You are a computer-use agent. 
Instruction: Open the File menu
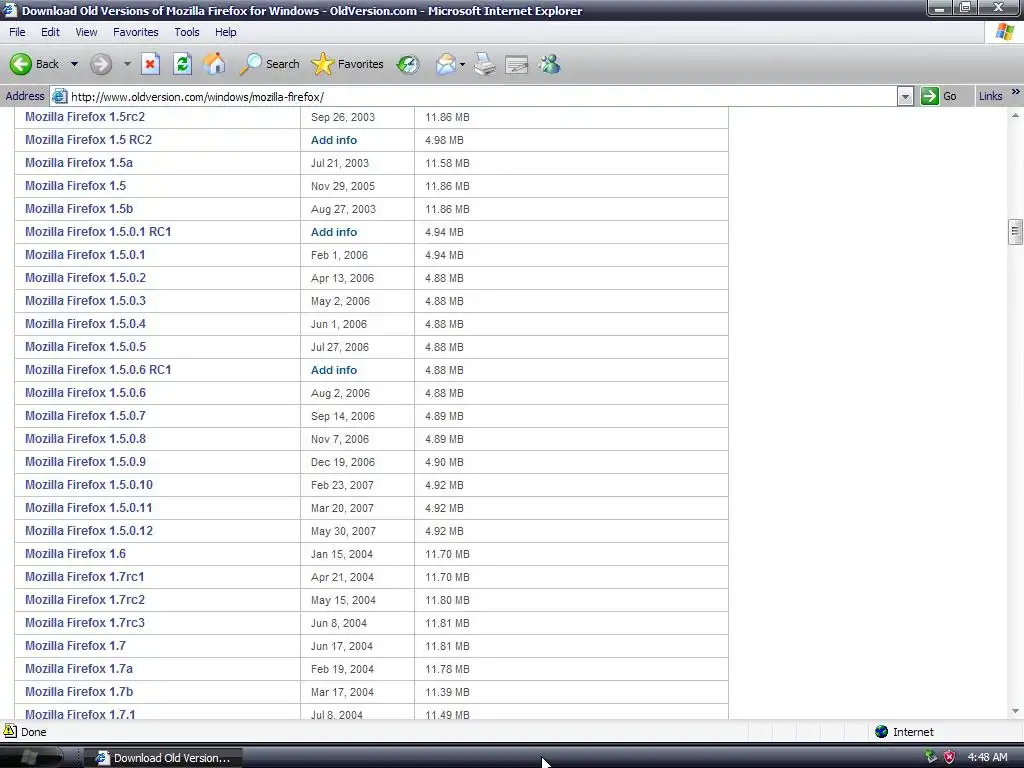click(x=18, y=32)
